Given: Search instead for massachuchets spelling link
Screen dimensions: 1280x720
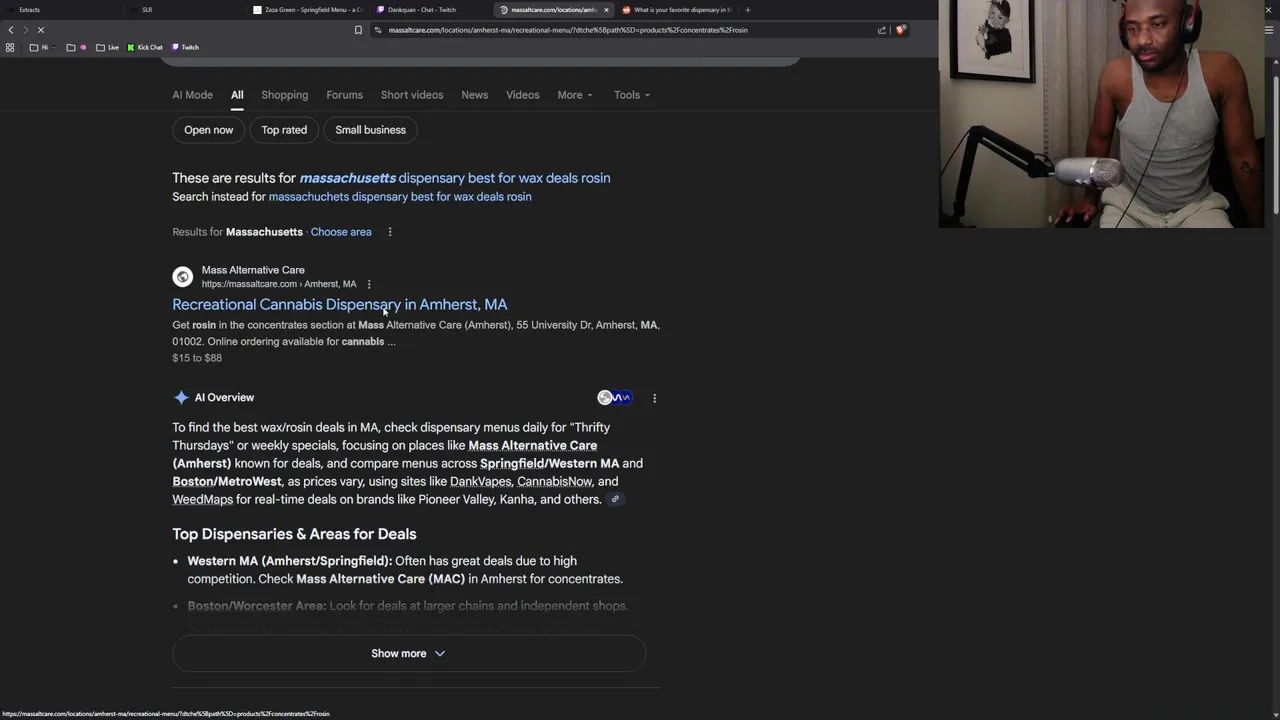Looking at the screenshot, I should click(x=400, y=197).
